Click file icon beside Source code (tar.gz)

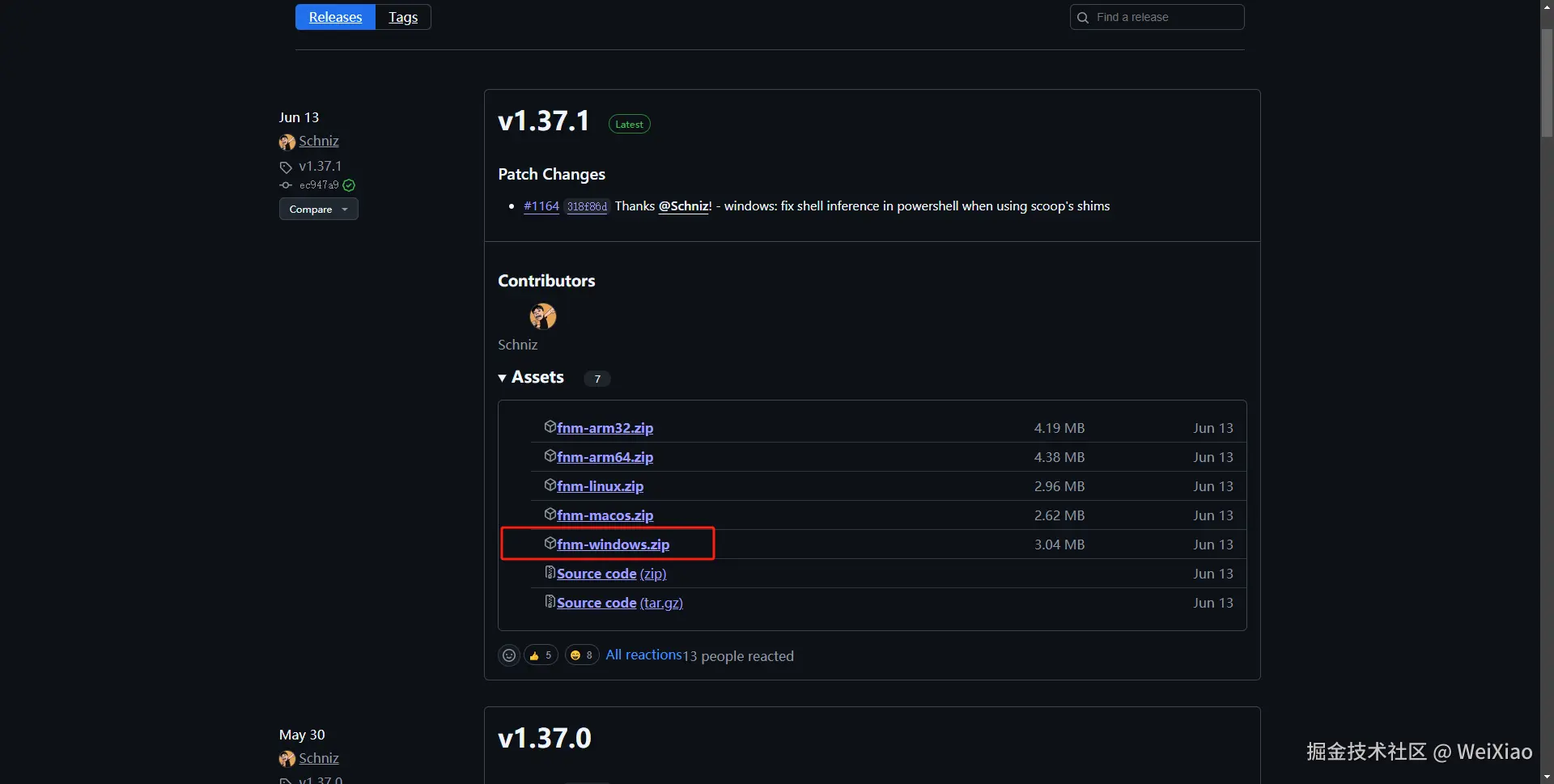(550, 601)
